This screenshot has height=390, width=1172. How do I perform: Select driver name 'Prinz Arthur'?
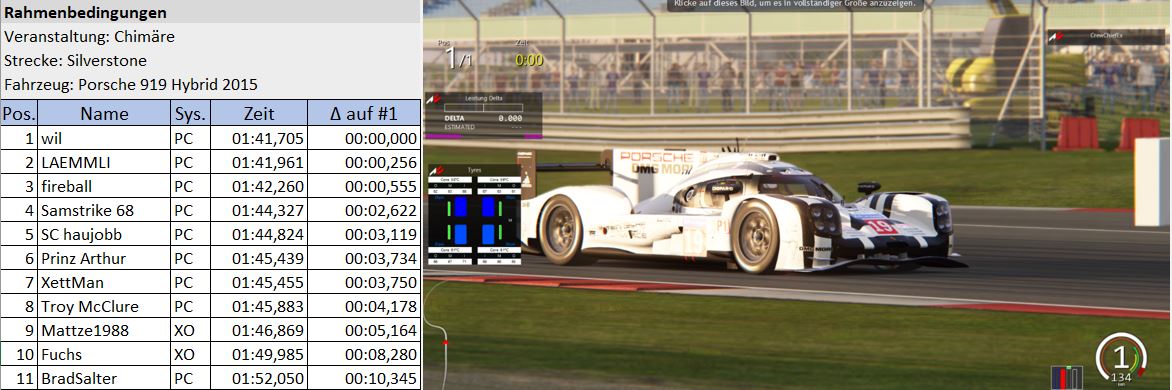click(x=84, y=258)
